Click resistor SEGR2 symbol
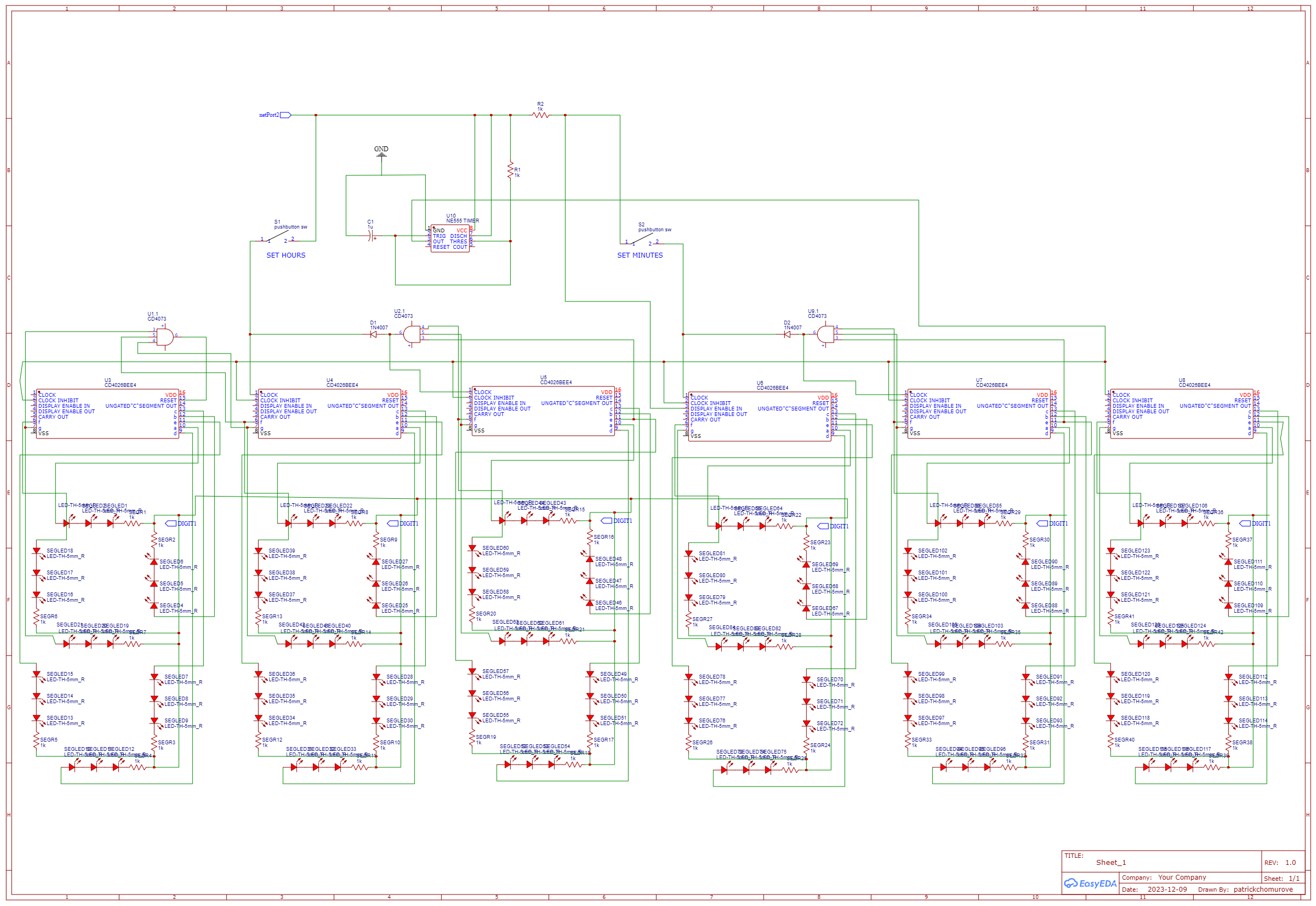 pyautogui.click(x=154, y=541)
